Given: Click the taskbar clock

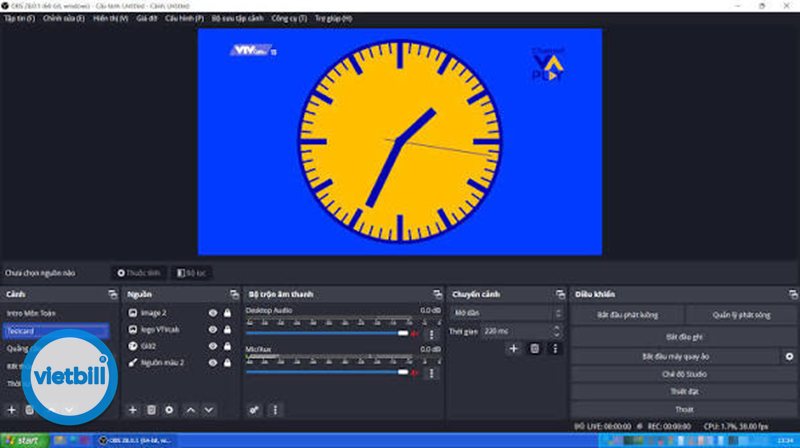Looking at the screenshot, I should (785, 440).
